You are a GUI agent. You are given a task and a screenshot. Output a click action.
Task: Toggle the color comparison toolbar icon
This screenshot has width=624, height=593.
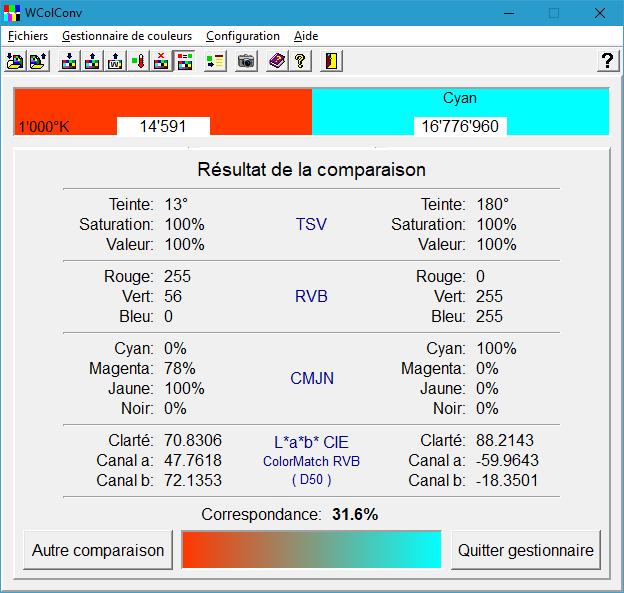[x=184, y=61]
